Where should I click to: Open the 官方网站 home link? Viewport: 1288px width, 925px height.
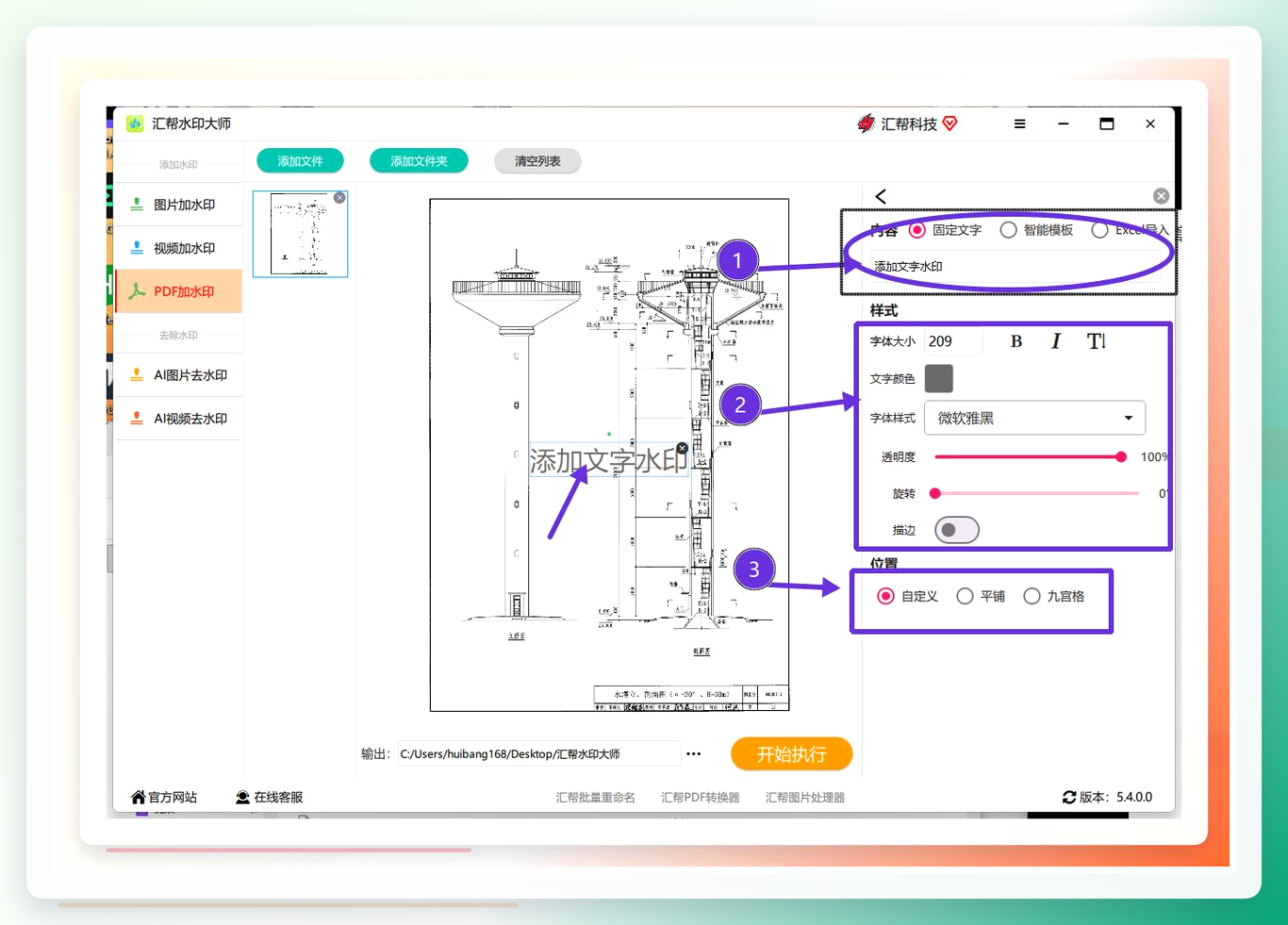pos(164,797)
